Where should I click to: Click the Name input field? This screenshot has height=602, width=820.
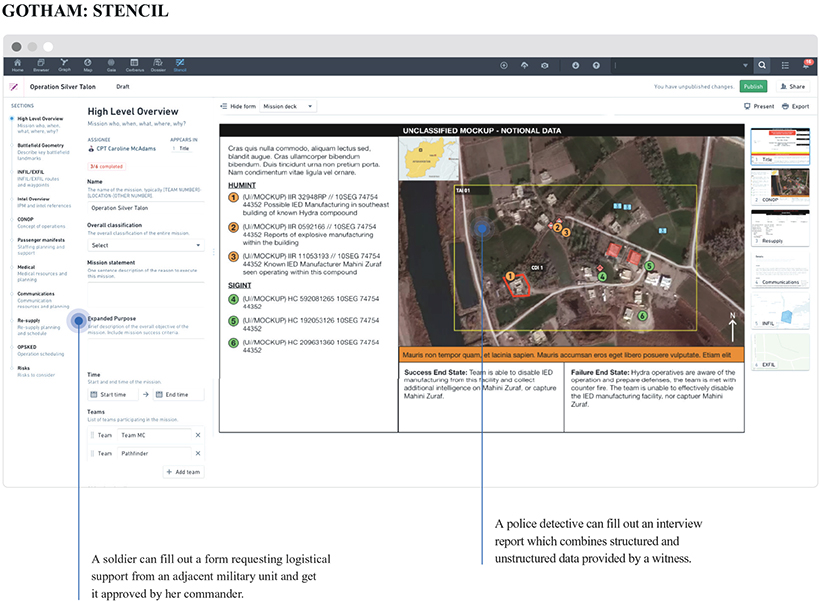pos(145,209)
